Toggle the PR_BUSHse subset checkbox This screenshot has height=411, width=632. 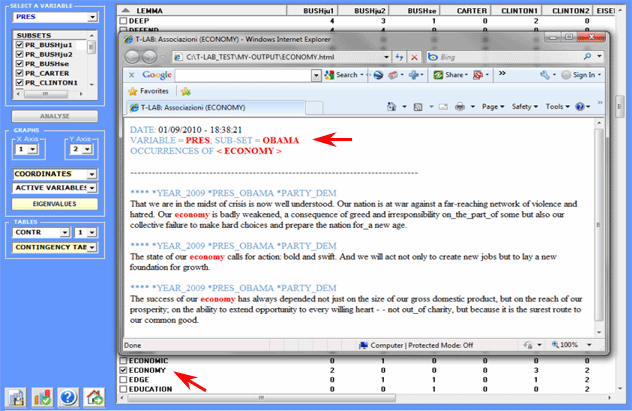coord(19,64)
